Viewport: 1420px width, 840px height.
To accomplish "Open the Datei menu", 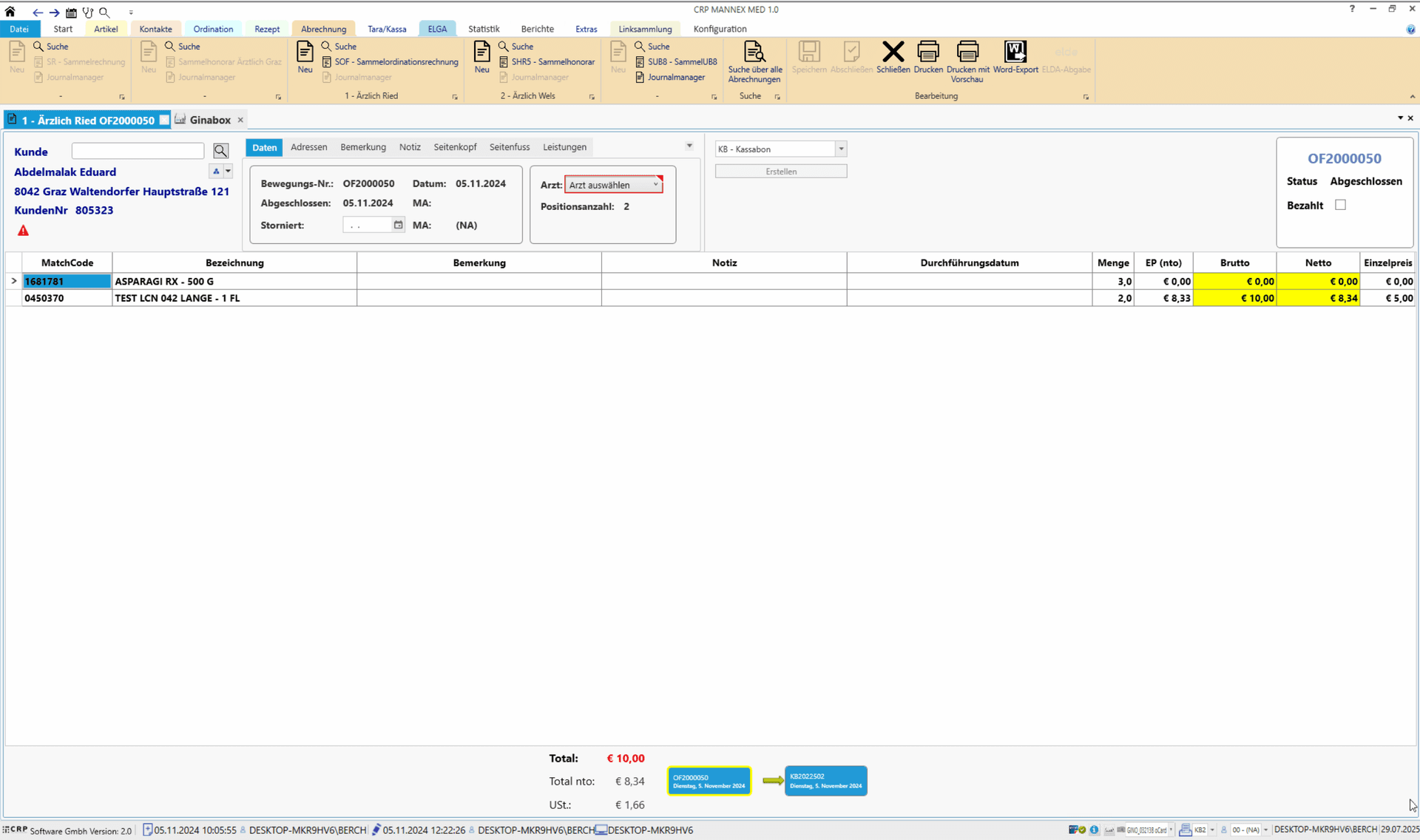I will pyautogui.click(x=19, y=29).
